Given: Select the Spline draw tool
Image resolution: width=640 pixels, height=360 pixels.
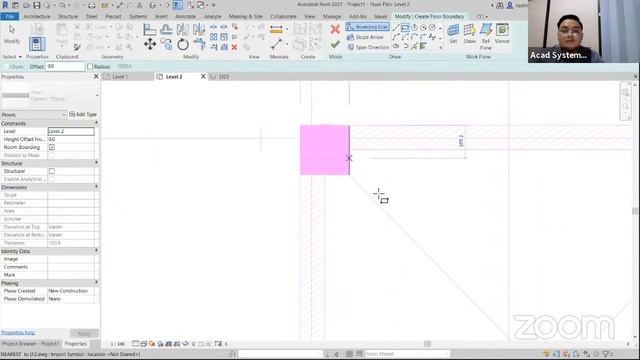Looking at the screenshot, I should click(432, 37).
